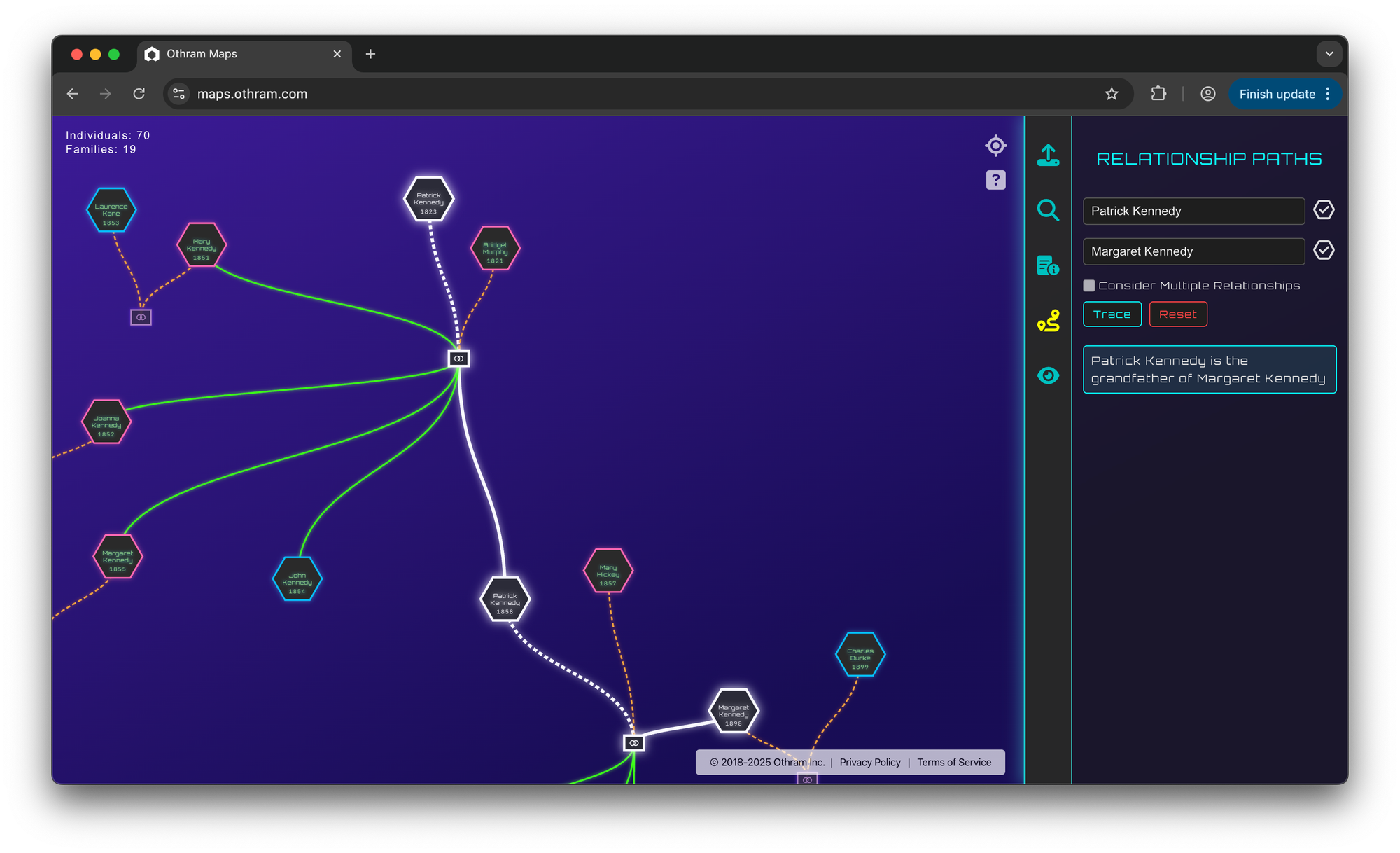Click checkmark beside Patrick Kennedy field
This screenshot has height=853, width=1400.
pos(1324,210)
